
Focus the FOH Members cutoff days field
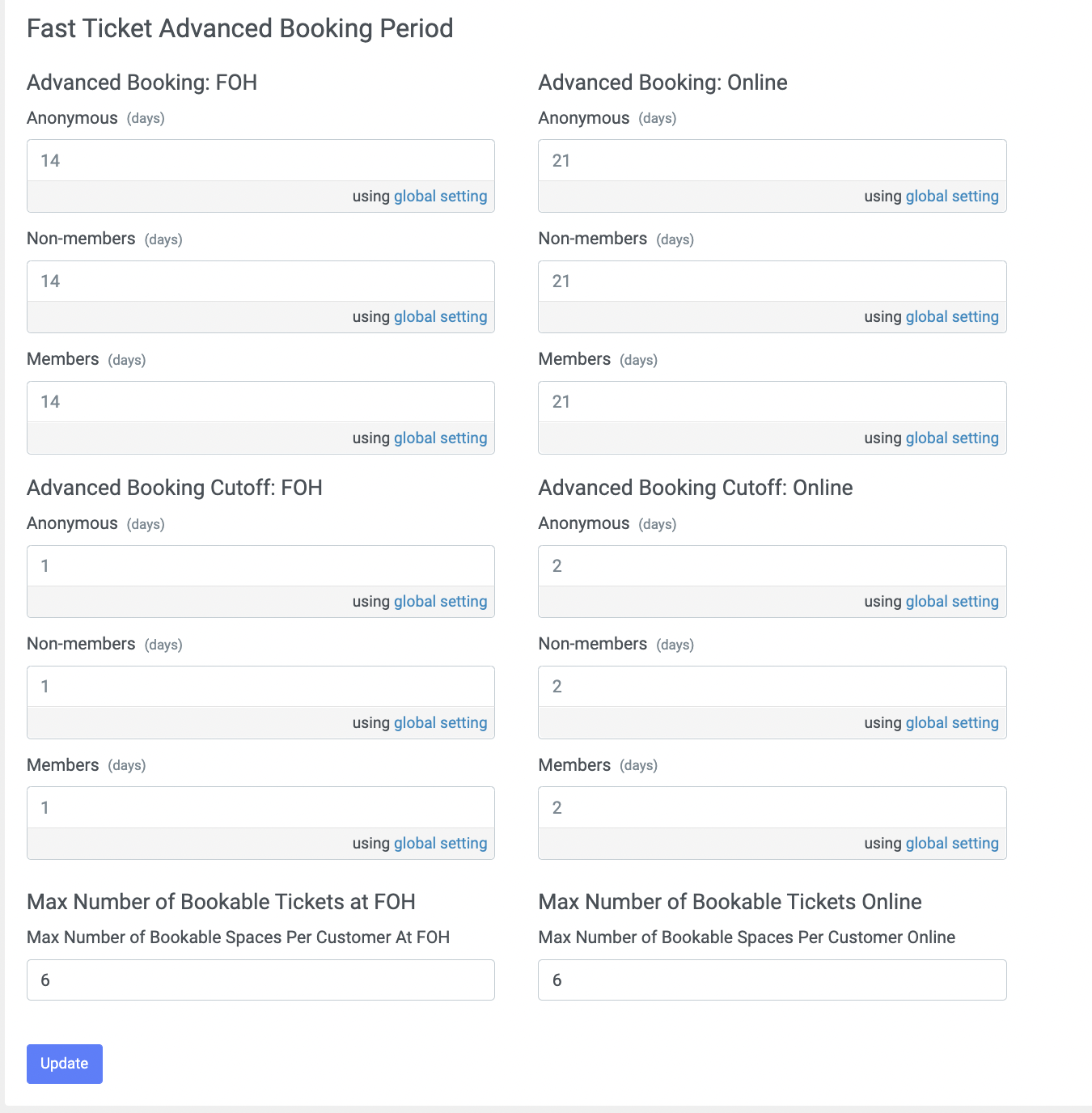(260, 807)
